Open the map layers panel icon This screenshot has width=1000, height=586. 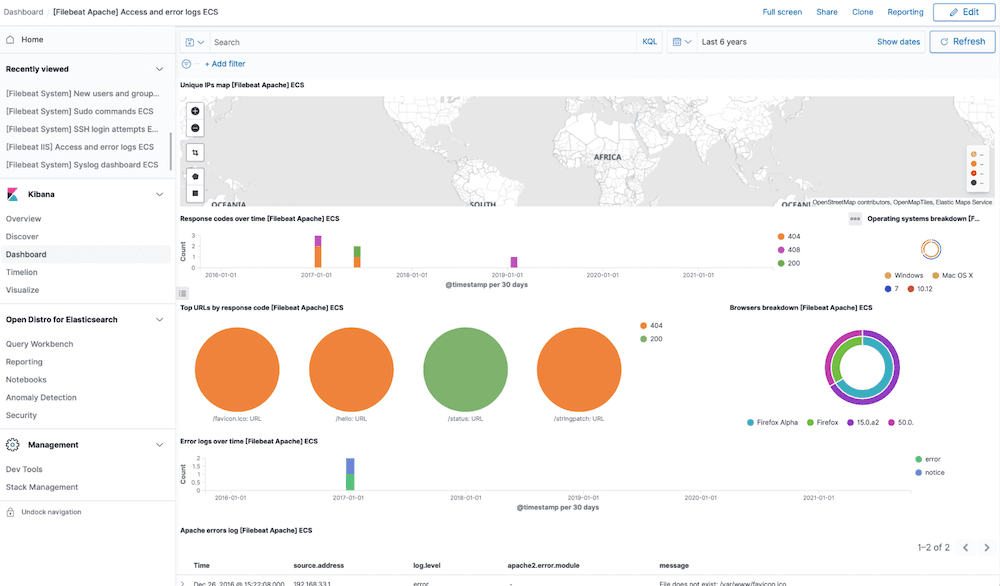click(195, 192)
